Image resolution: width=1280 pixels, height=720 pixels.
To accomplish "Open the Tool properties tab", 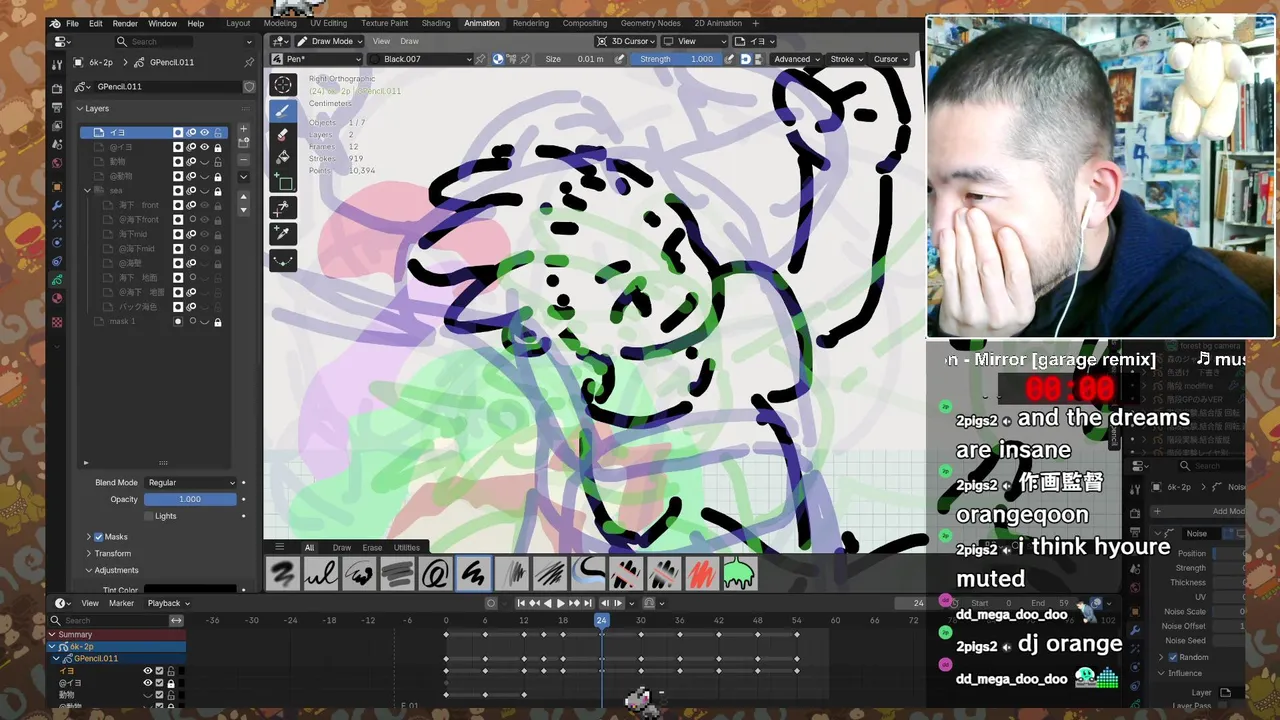I will coord(57,63).
